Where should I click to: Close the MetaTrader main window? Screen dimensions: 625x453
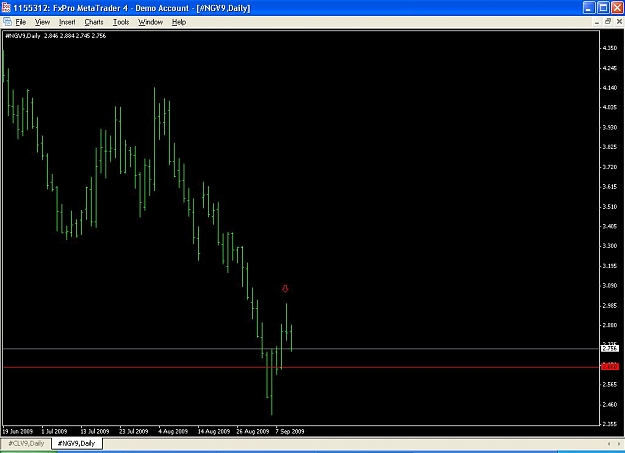click(x=617, y=8)
